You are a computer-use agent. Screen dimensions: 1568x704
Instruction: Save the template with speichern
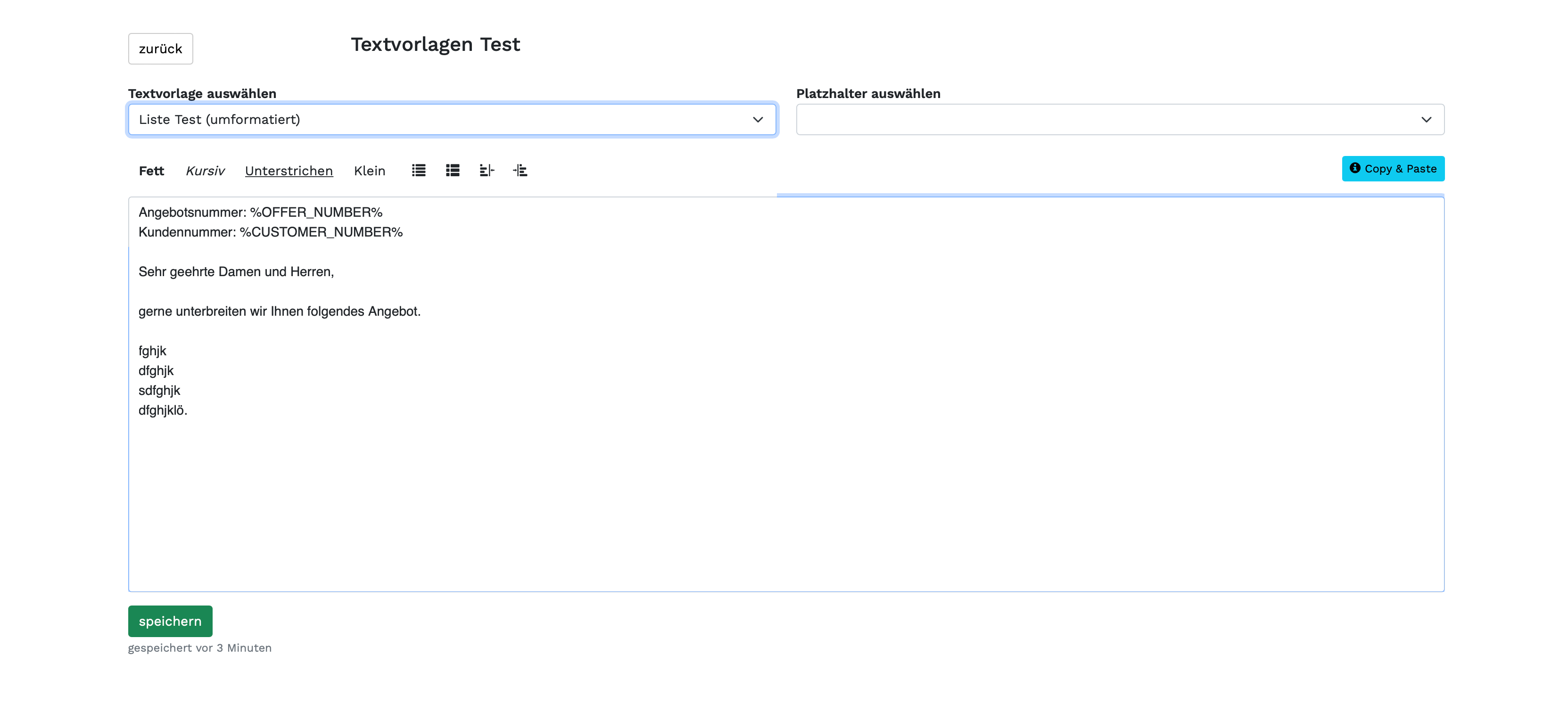170,621
